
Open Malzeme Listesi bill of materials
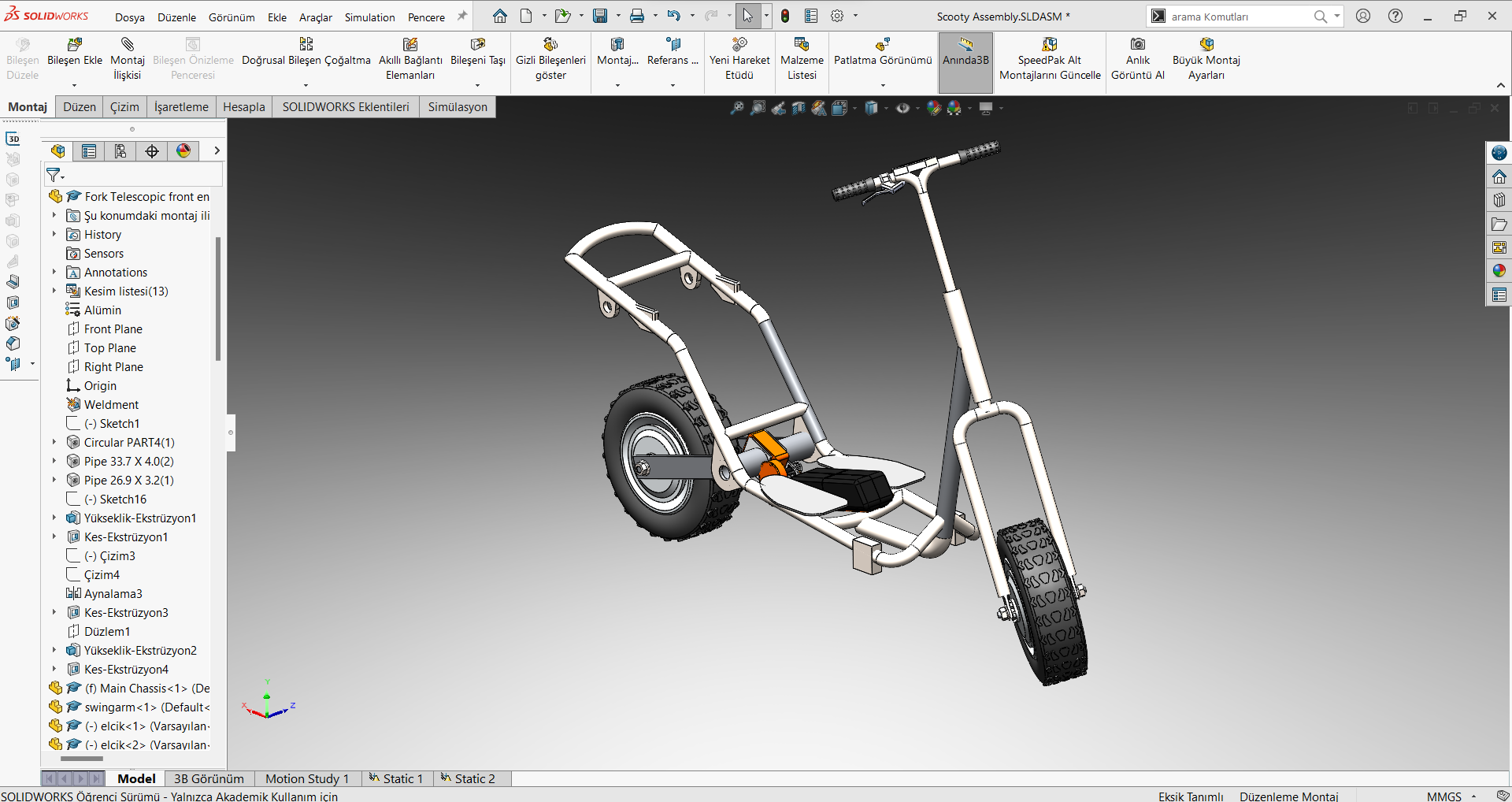click(802, 45)
